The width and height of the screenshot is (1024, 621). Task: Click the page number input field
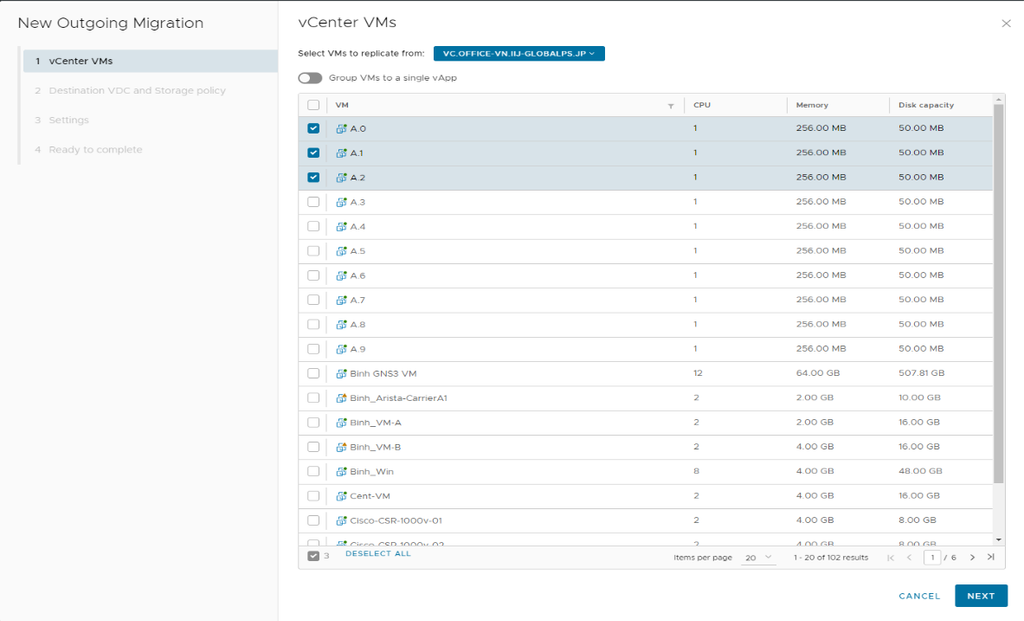click(x=932, y=557)
